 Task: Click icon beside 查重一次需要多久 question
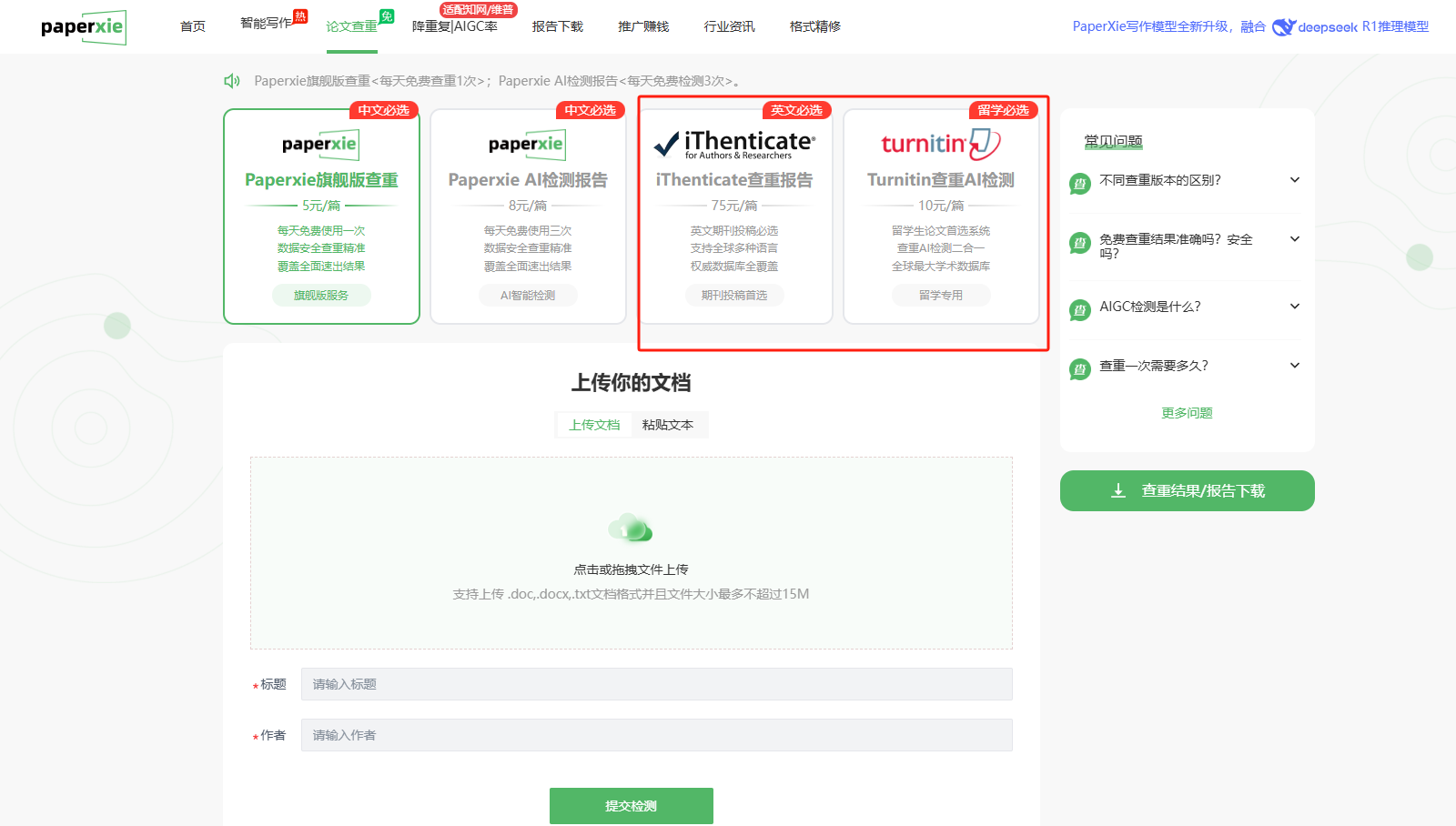point(1080,369)
